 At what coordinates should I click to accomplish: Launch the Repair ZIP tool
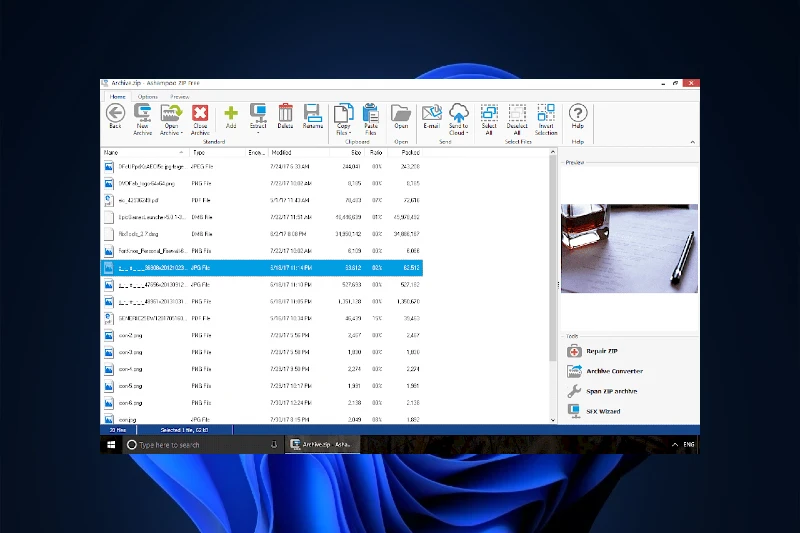coord(592,351)
